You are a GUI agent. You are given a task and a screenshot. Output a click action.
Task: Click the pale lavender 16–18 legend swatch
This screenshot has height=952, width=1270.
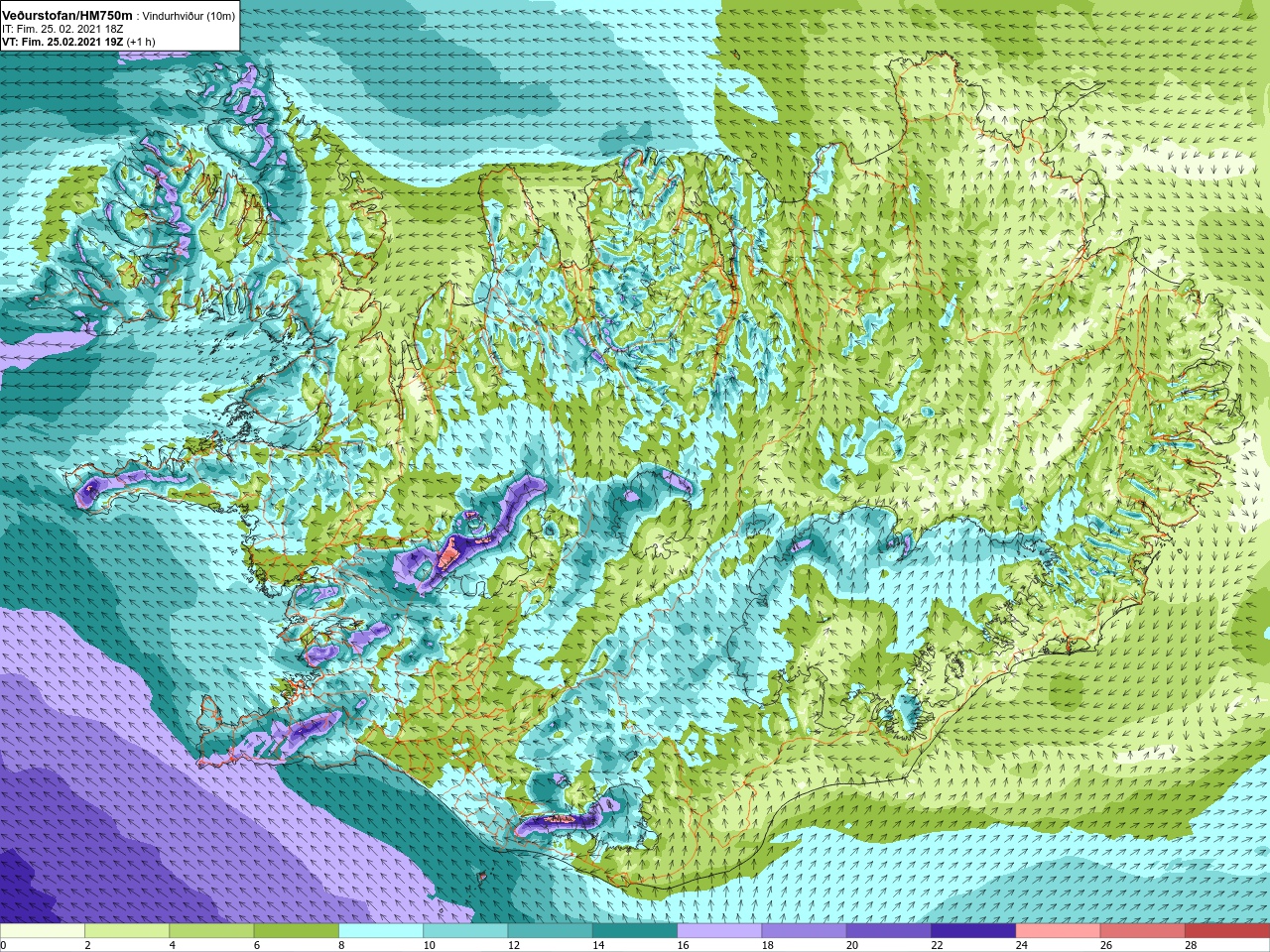[x=719, y=931]
